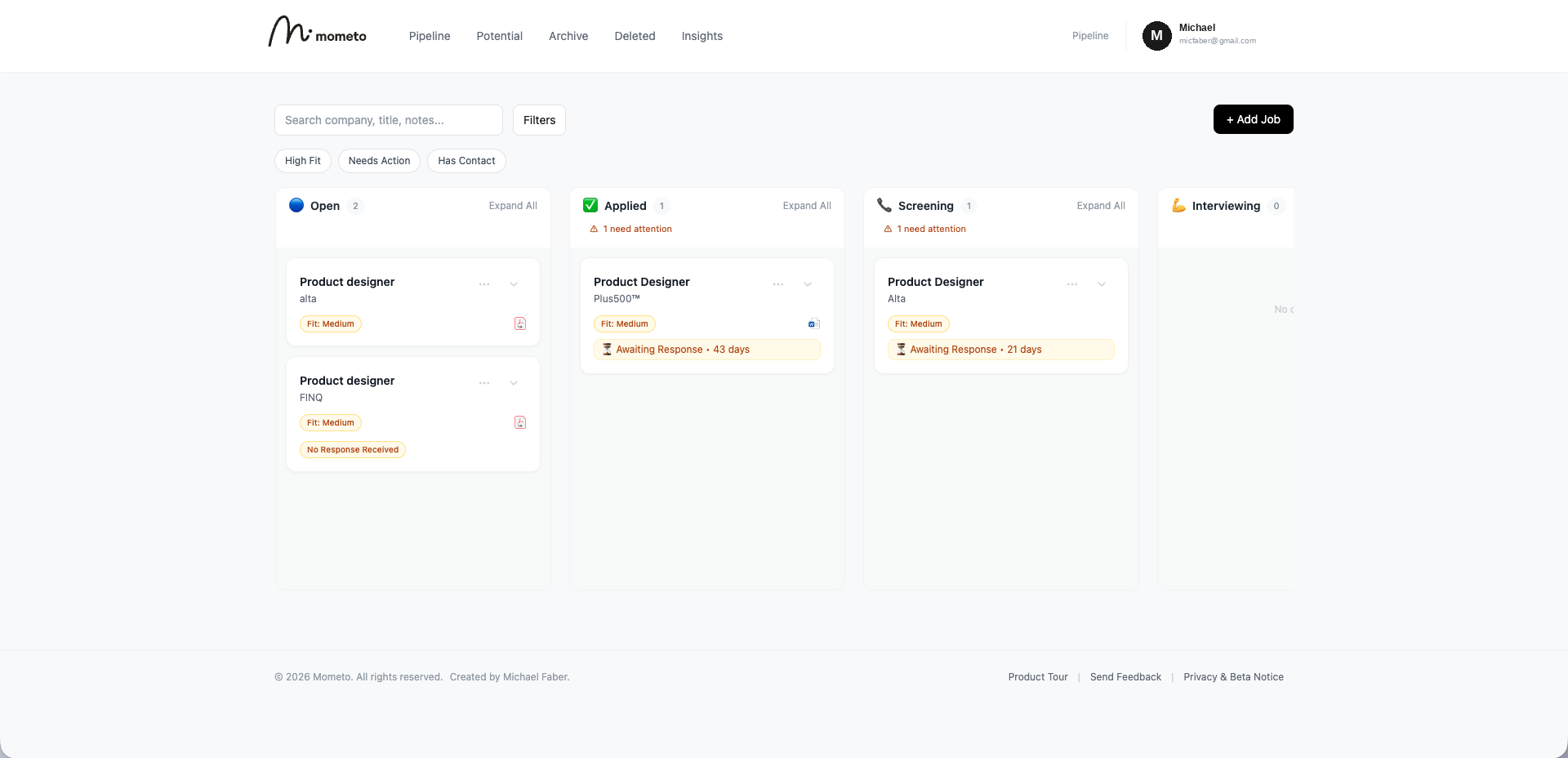1568x758 pixels.
Task: Click hourglass icon on Alta Screening card
Action: (901, 350)
